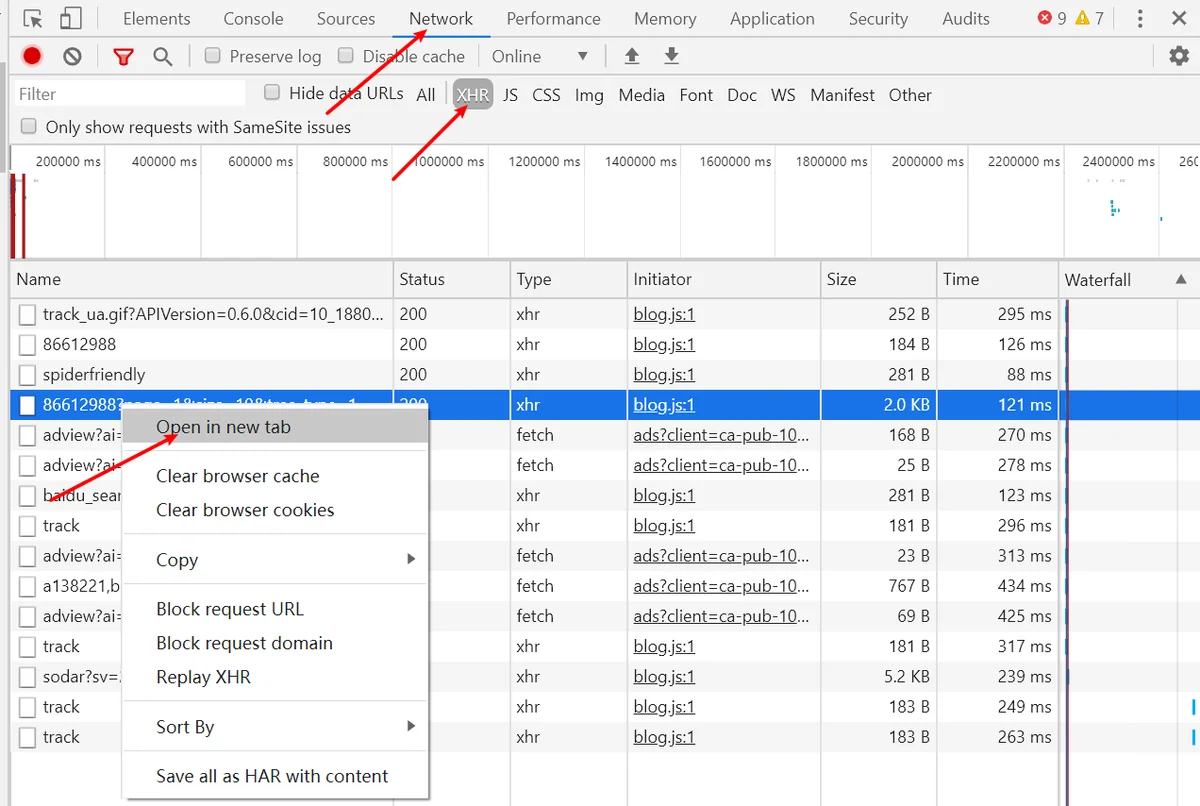This screenshot has width=1200, height=806.
Task: Open the Audits tab
Action: [966, 19]
